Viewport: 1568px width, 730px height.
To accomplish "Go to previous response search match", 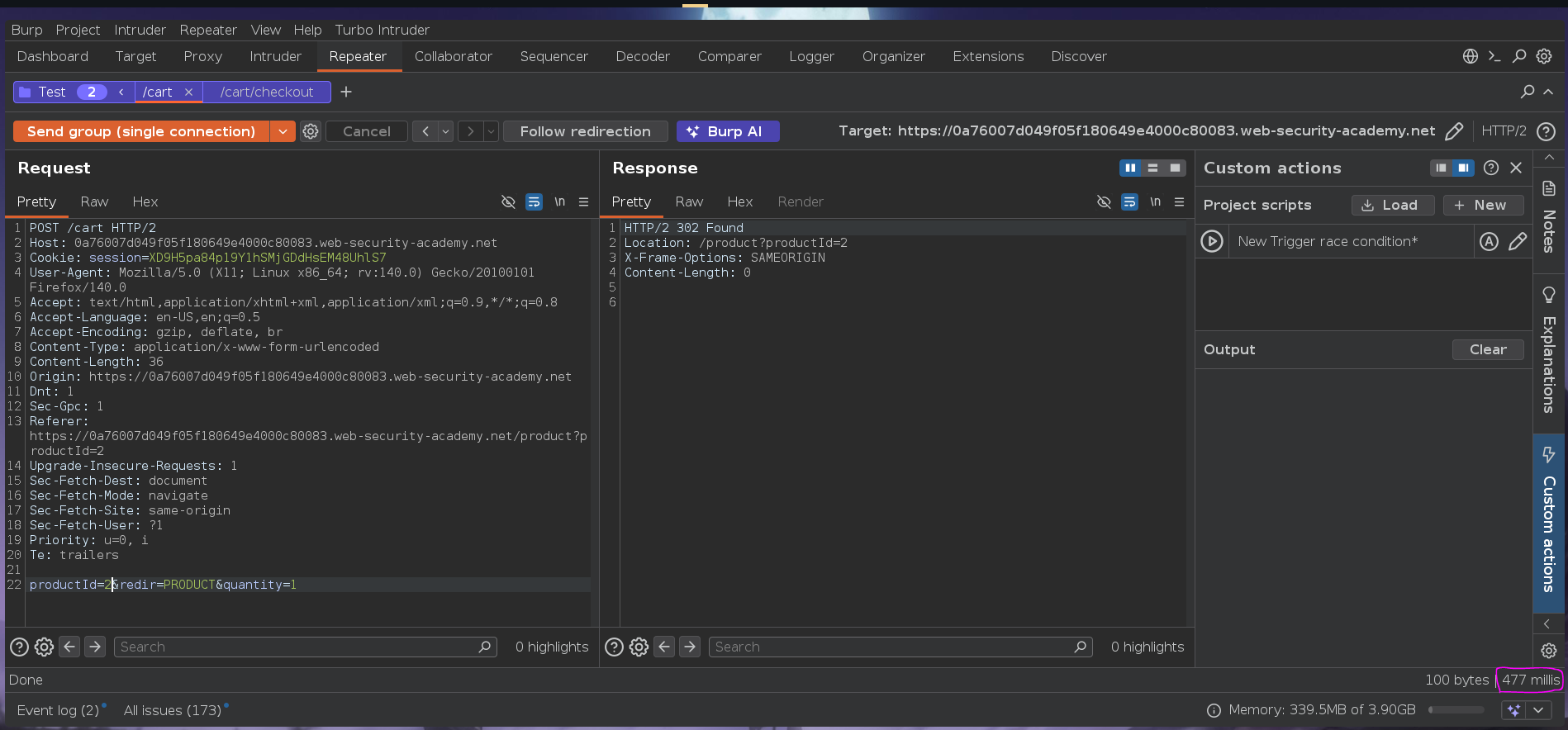I will 664,647.
